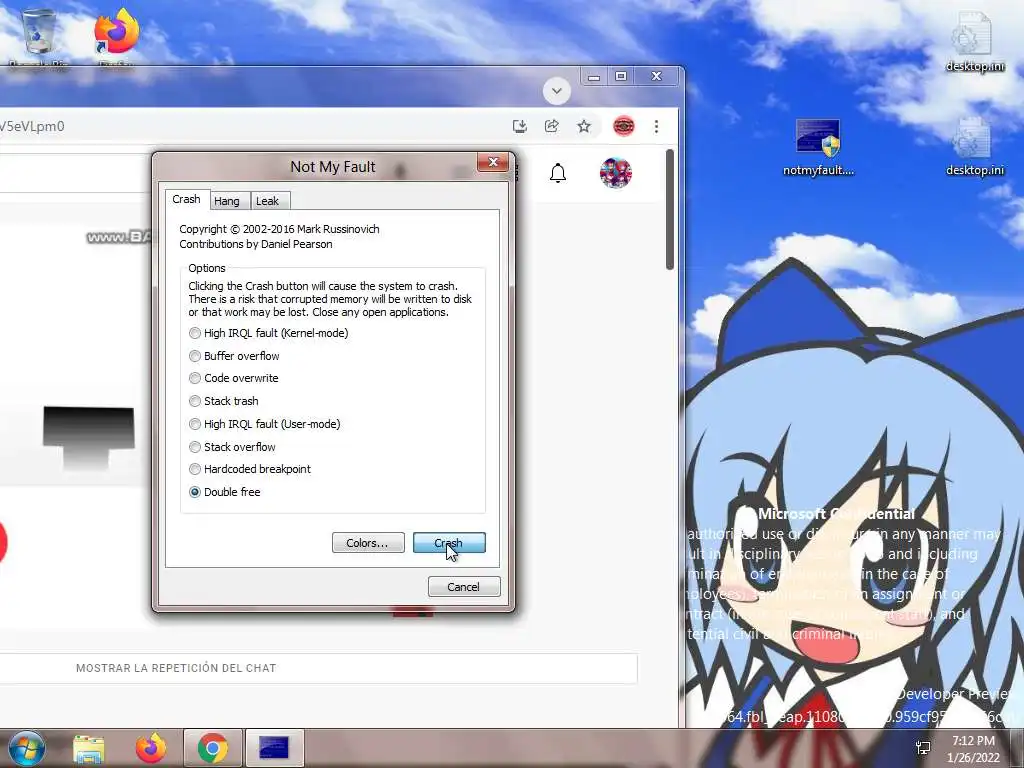Click the Crash button
Viewport: 1024px width, 768px height.
coord(449,543)
